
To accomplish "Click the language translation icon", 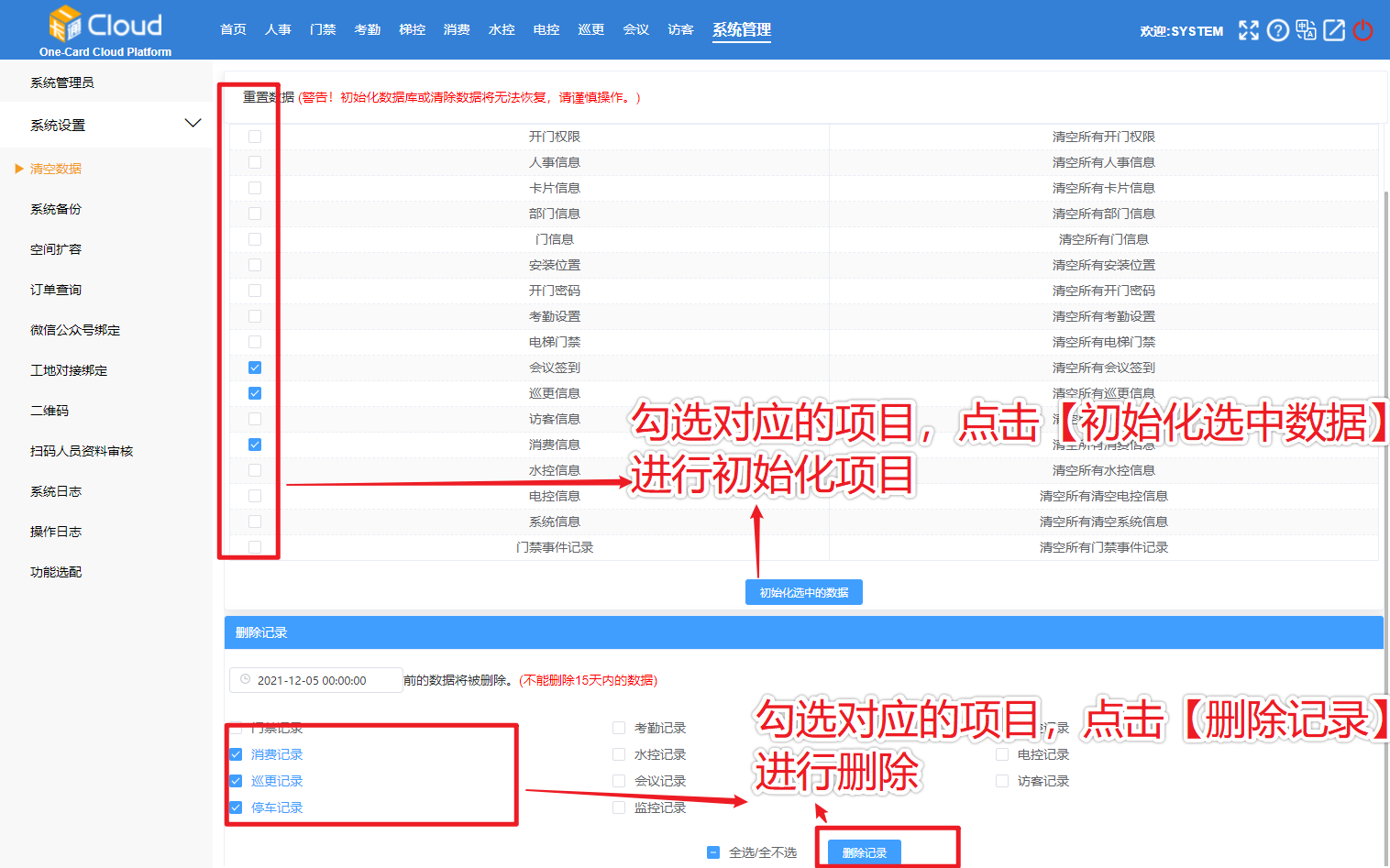I will point(1306,30).
